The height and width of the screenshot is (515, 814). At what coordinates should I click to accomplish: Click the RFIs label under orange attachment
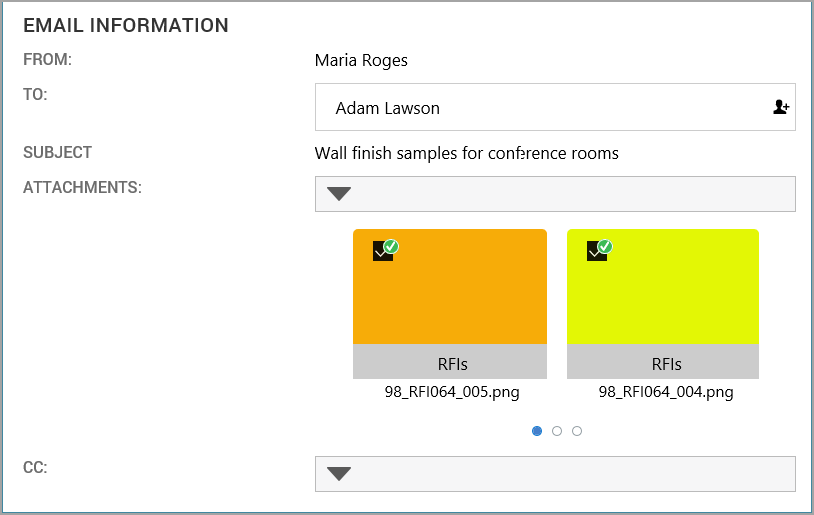(x=452, y=363)
